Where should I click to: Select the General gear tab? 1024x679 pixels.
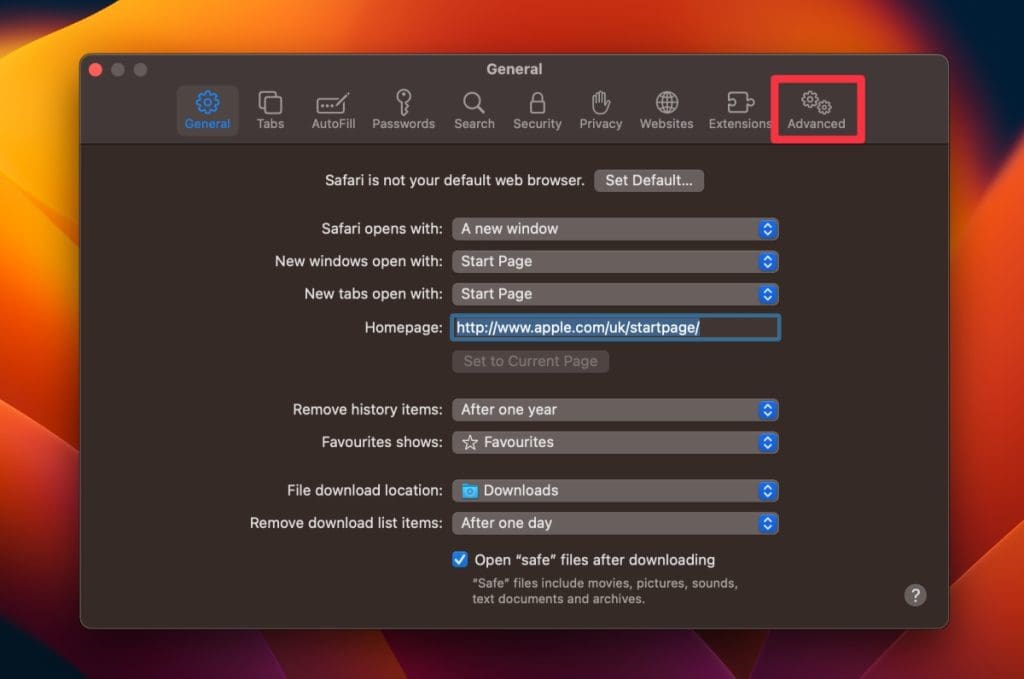point(208,110)
